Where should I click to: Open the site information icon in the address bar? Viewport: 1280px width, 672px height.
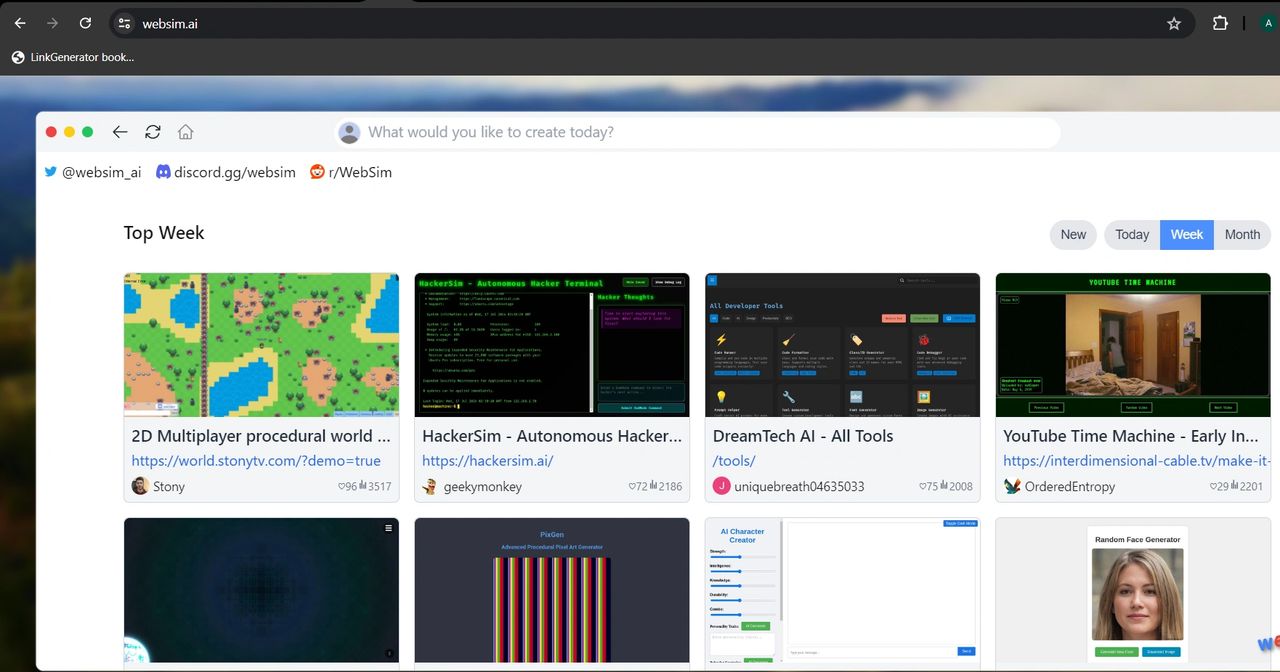pos(123,23)
